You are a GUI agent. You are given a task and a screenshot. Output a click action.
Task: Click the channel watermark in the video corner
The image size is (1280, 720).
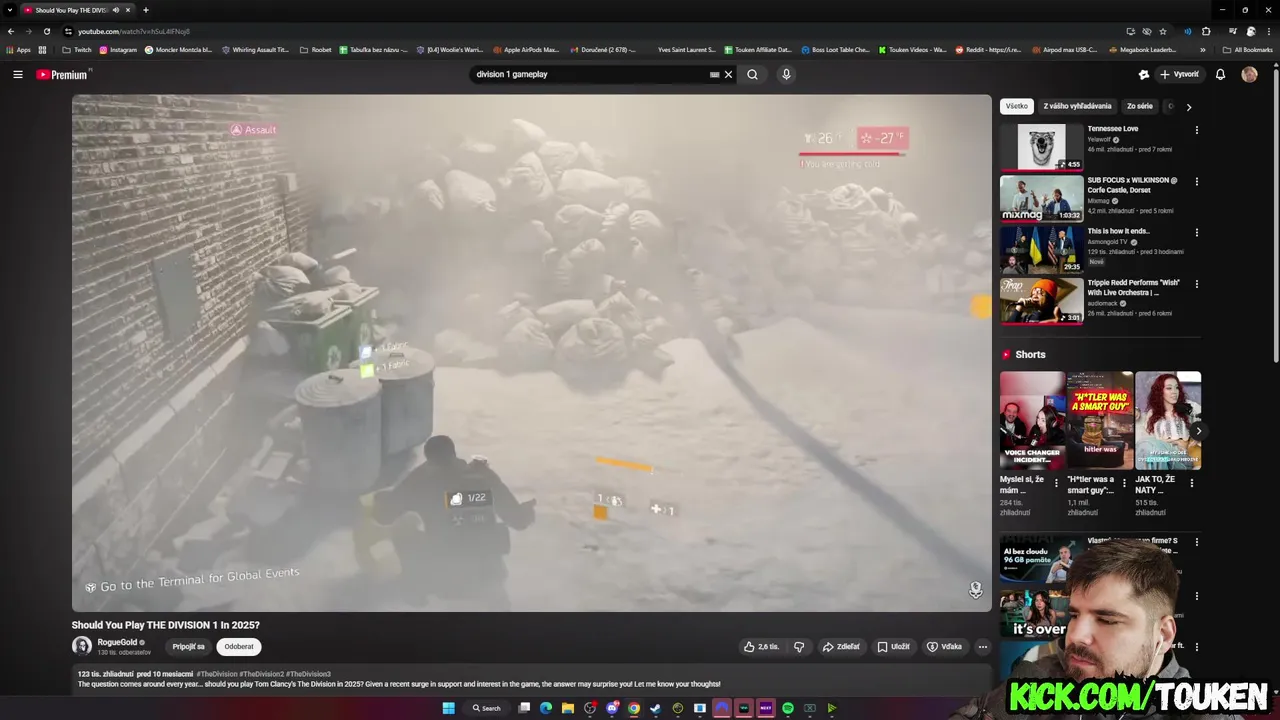click(x=975, y=590)
